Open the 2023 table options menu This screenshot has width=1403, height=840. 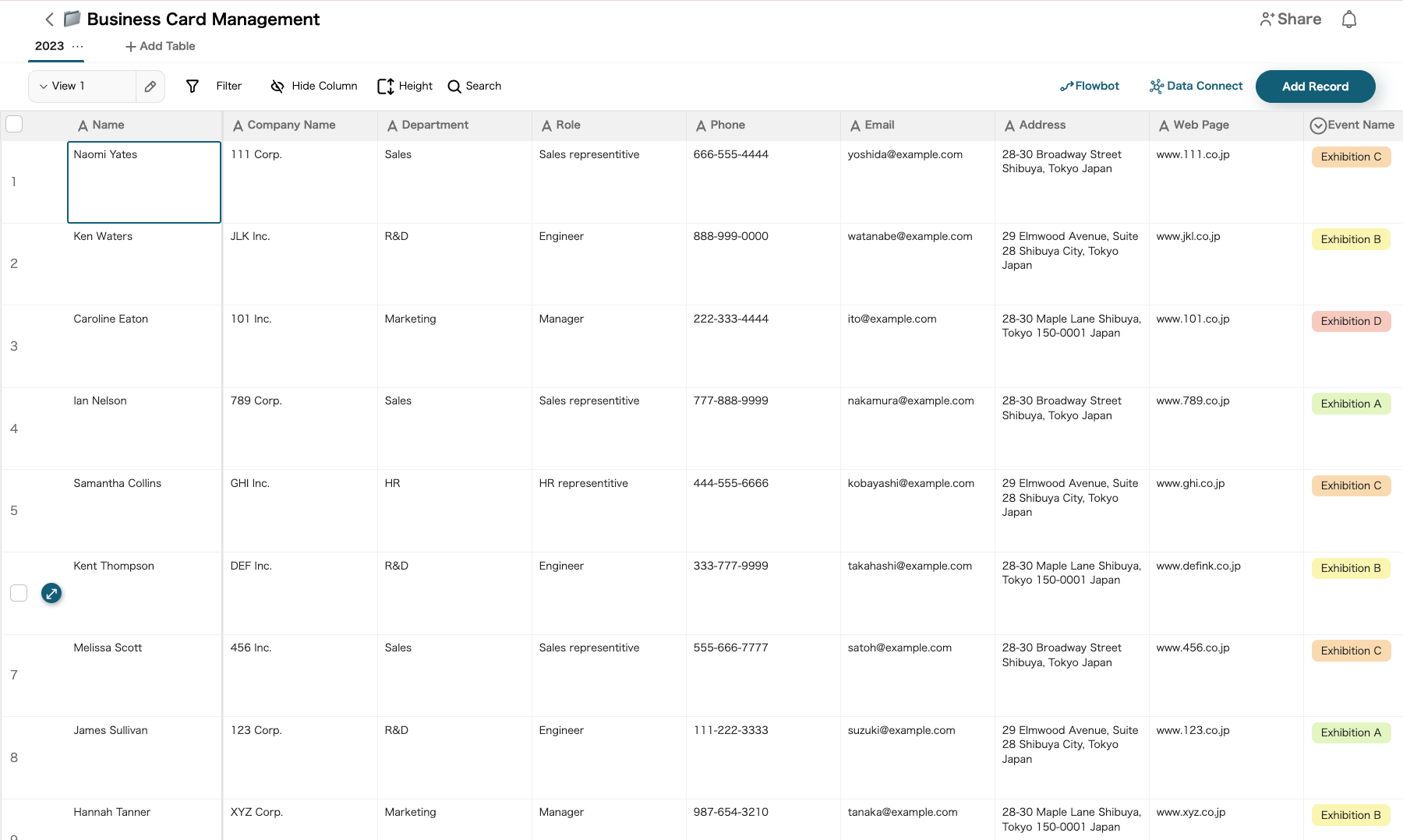(x=78, y=47)
